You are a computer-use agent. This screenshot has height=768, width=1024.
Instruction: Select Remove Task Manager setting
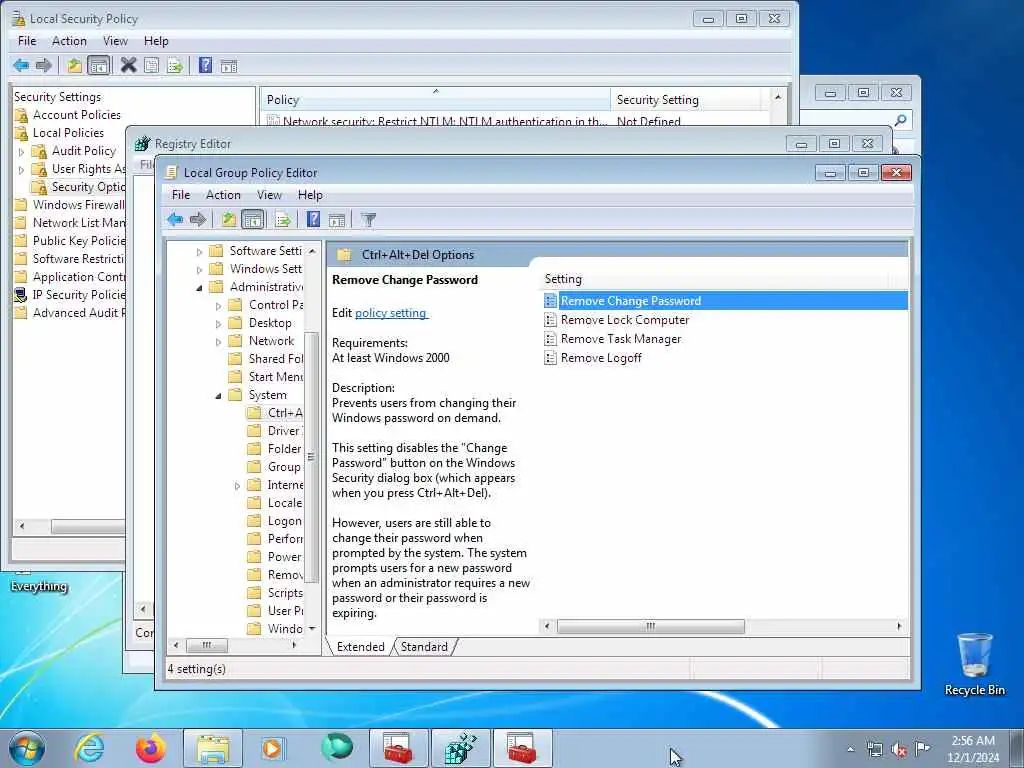(620, 339)
